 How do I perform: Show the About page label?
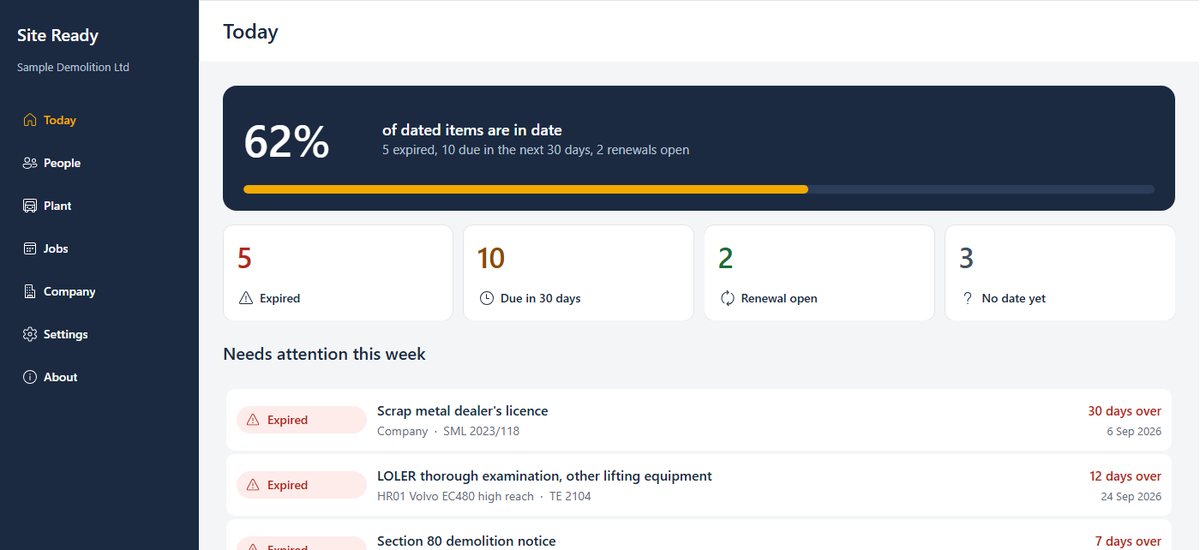click(61, 377)
